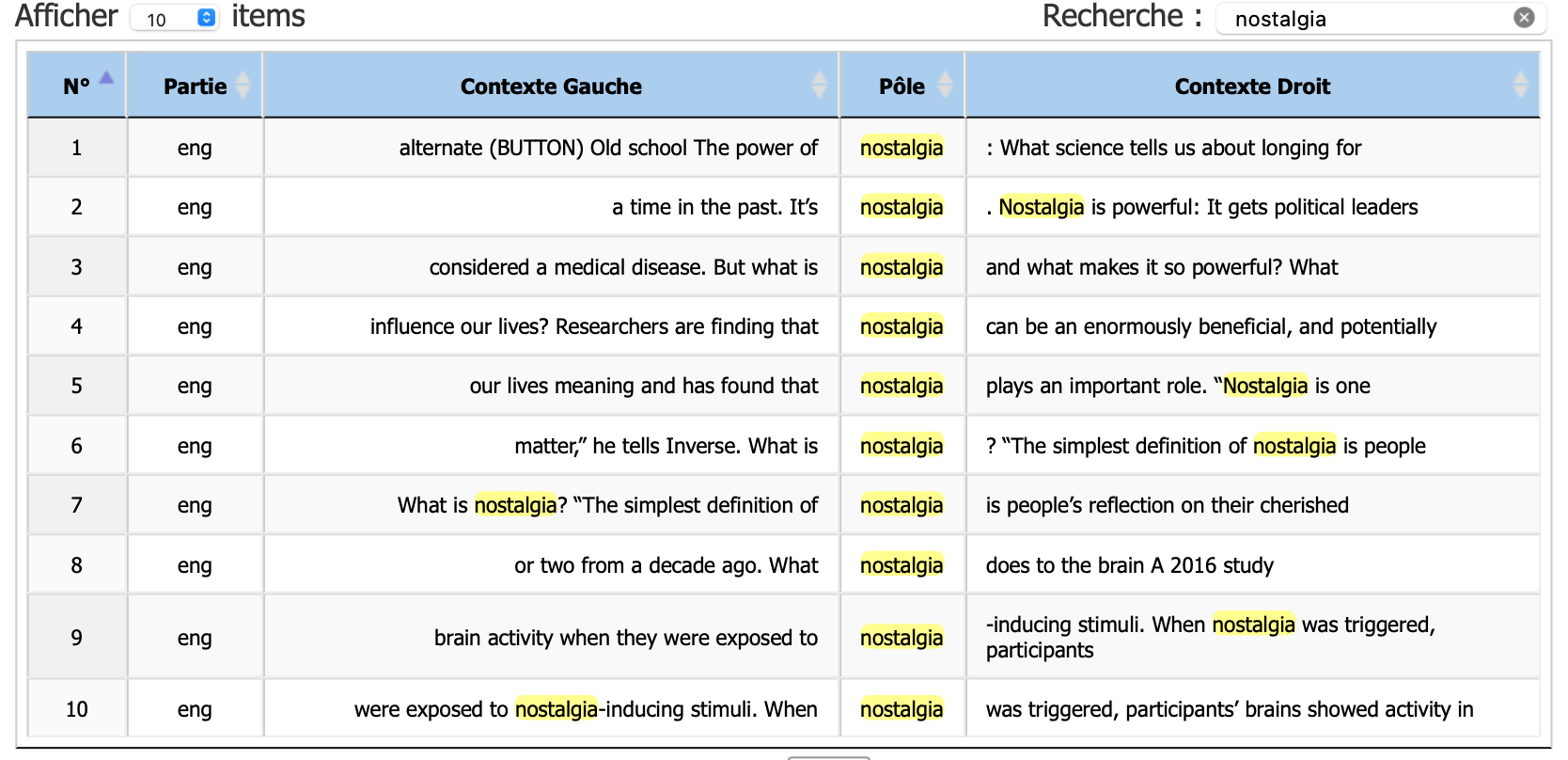Click the Pôle header label

pos(902,87)
